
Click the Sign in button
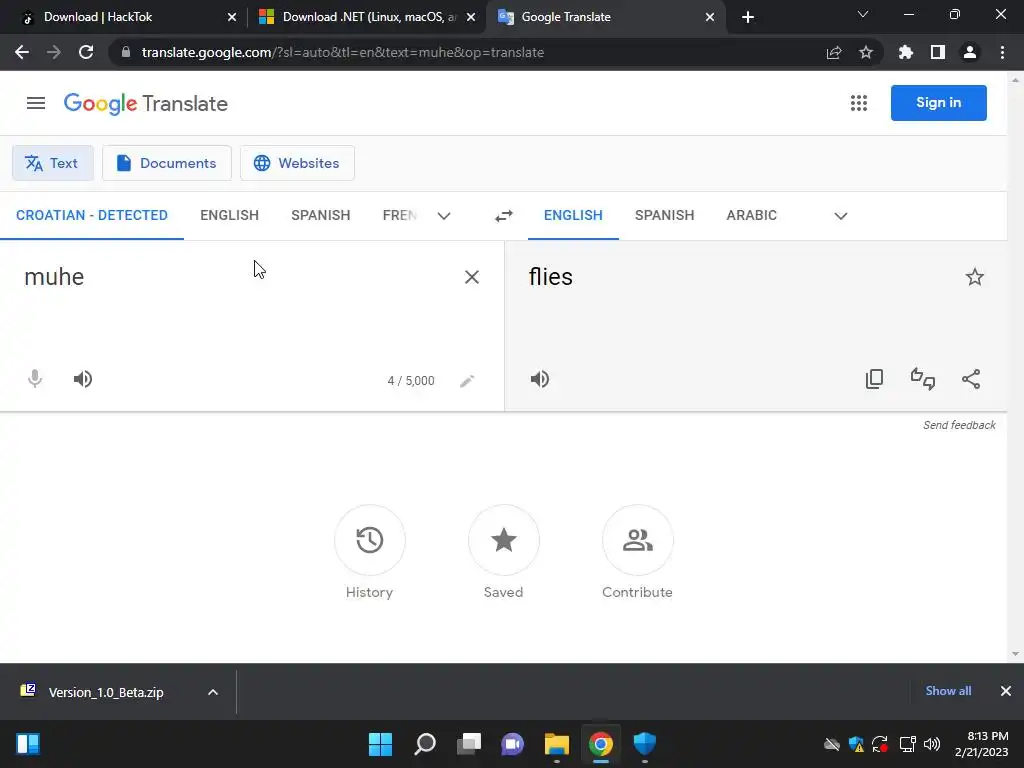938,103
